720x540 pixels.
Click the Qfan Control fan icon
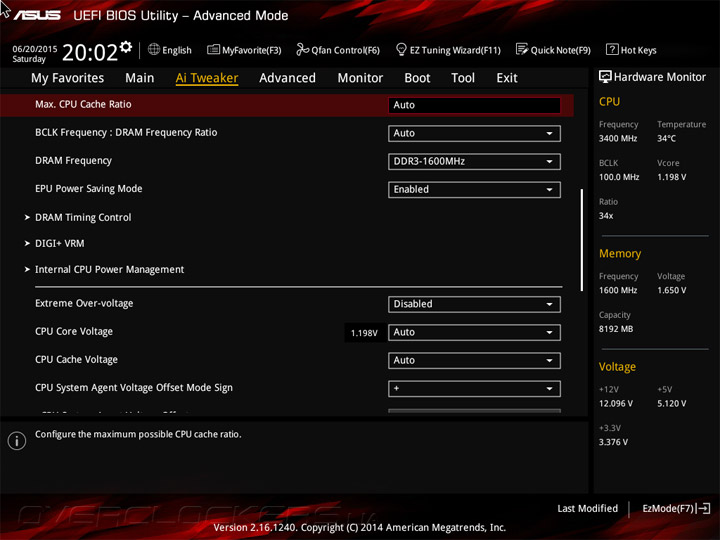[303, 49]
